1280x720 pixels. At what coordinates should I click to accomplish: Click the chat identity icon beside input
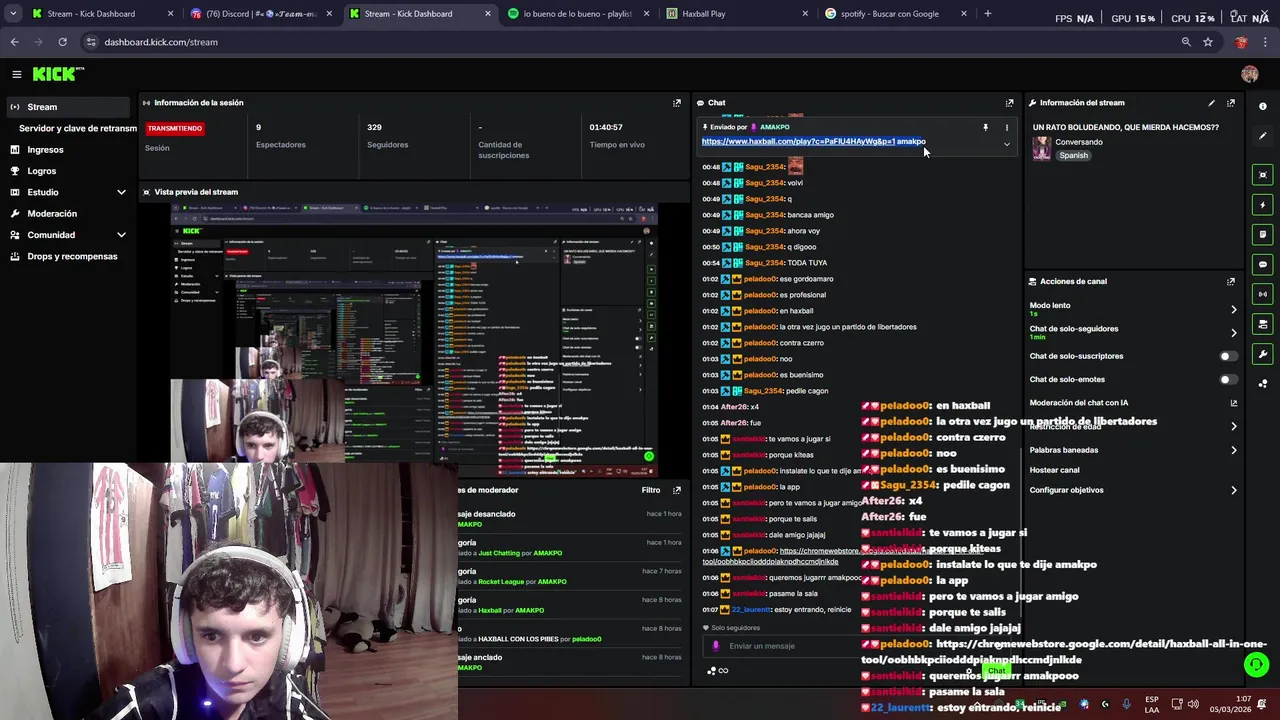click(x=715, y=646)
